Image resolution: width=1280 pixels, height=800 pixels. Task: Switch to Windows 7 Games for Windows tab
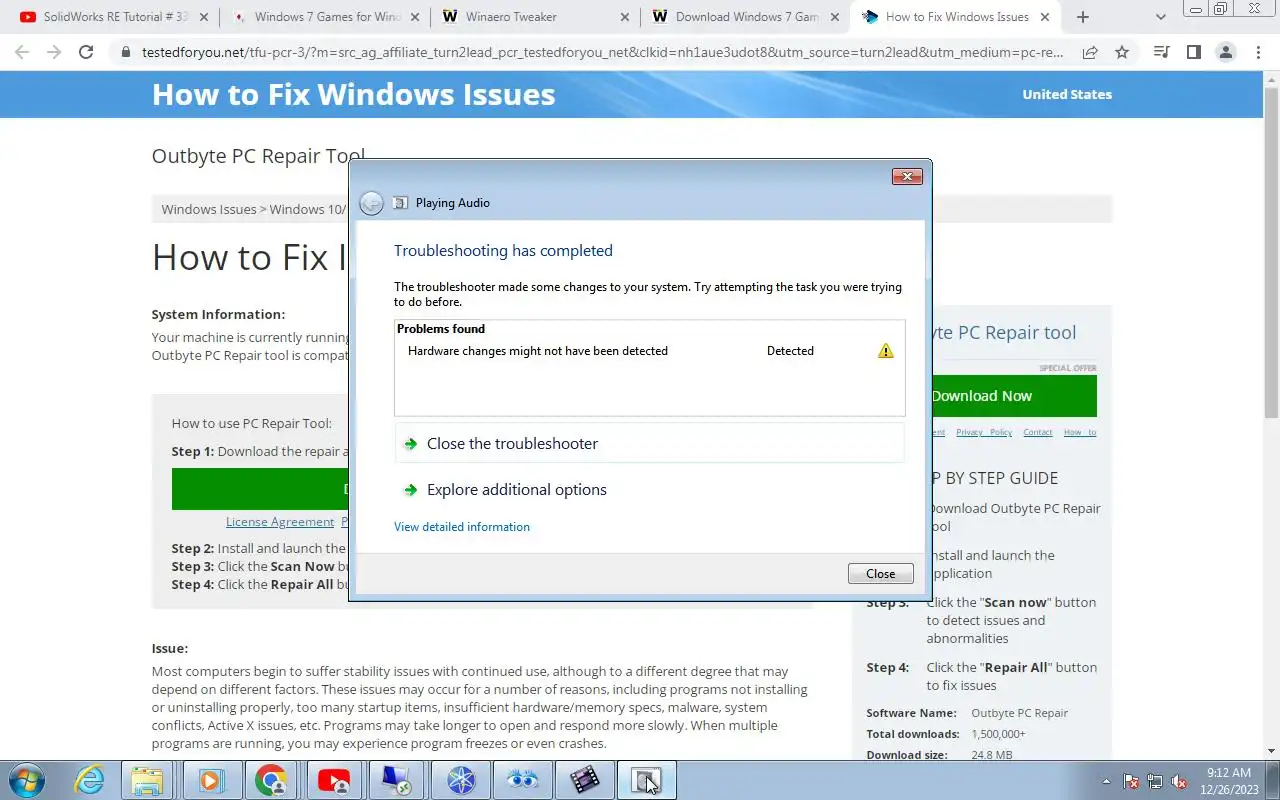(325, 17)
